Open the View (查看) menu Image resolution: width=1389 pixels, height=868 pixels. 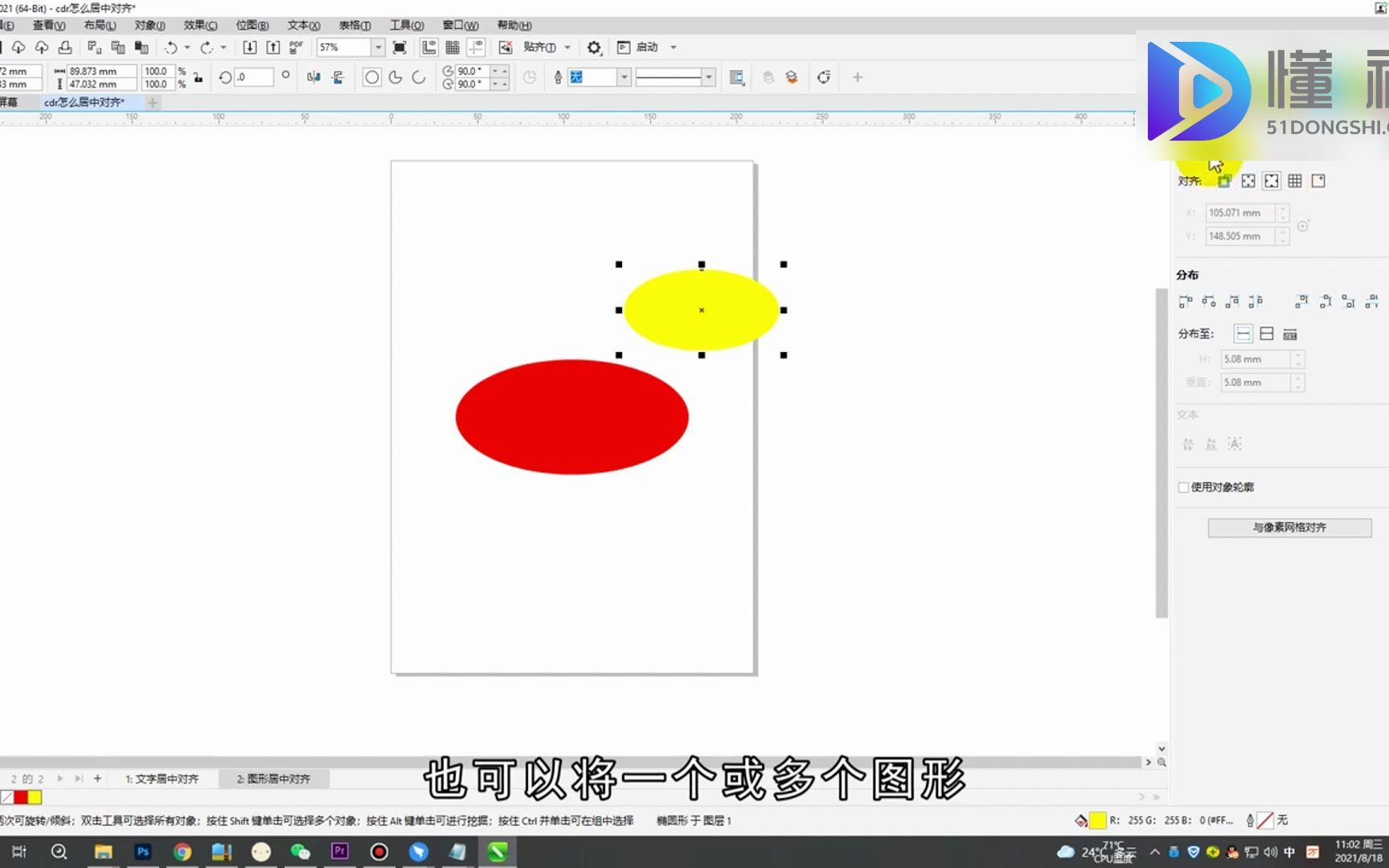pyautogui.click(x=48, y=26)
